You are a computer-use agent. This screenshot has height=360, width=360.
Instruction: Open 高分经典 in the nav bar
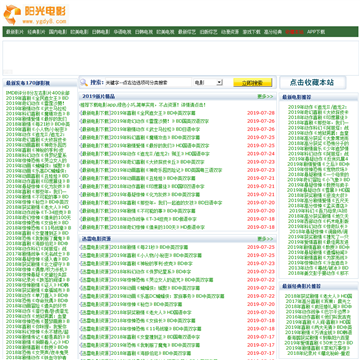click(273, 32)
